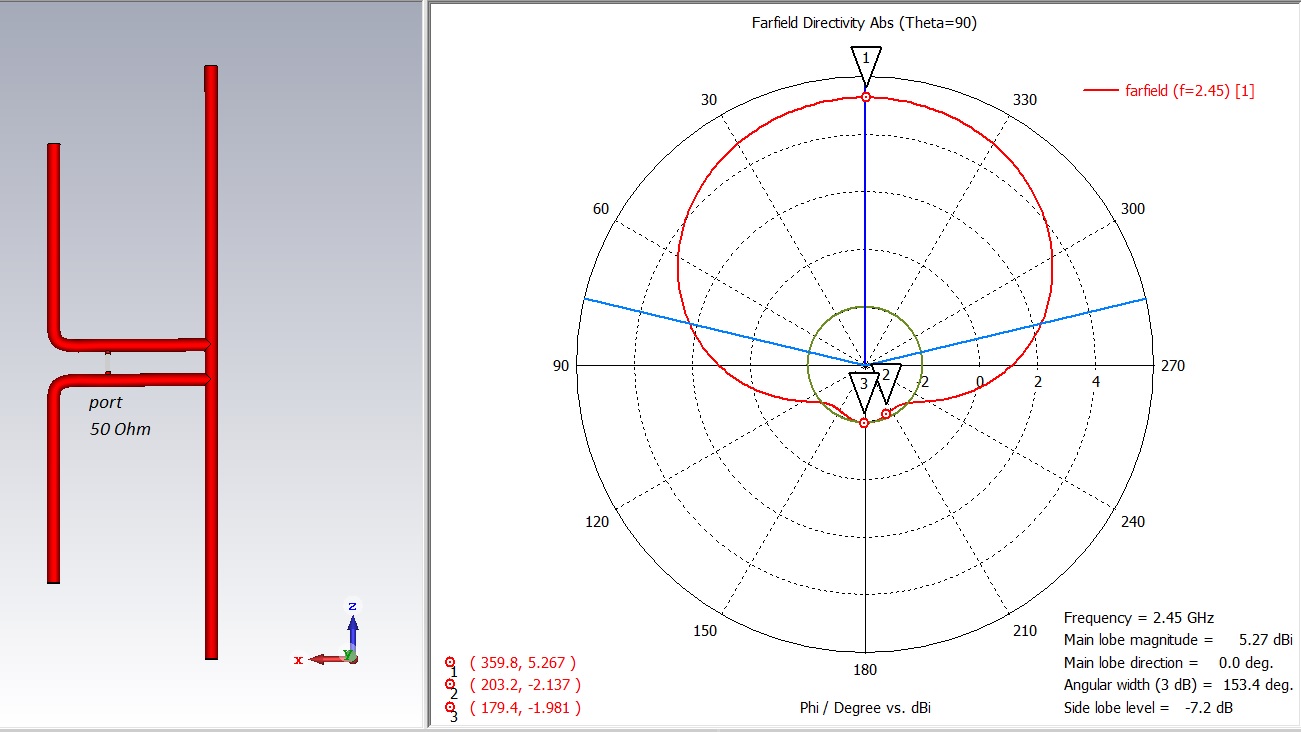Click the 240 degree label on polar plot
1301x732 pixels.
pyautogui.click(x=1133, y=522)
